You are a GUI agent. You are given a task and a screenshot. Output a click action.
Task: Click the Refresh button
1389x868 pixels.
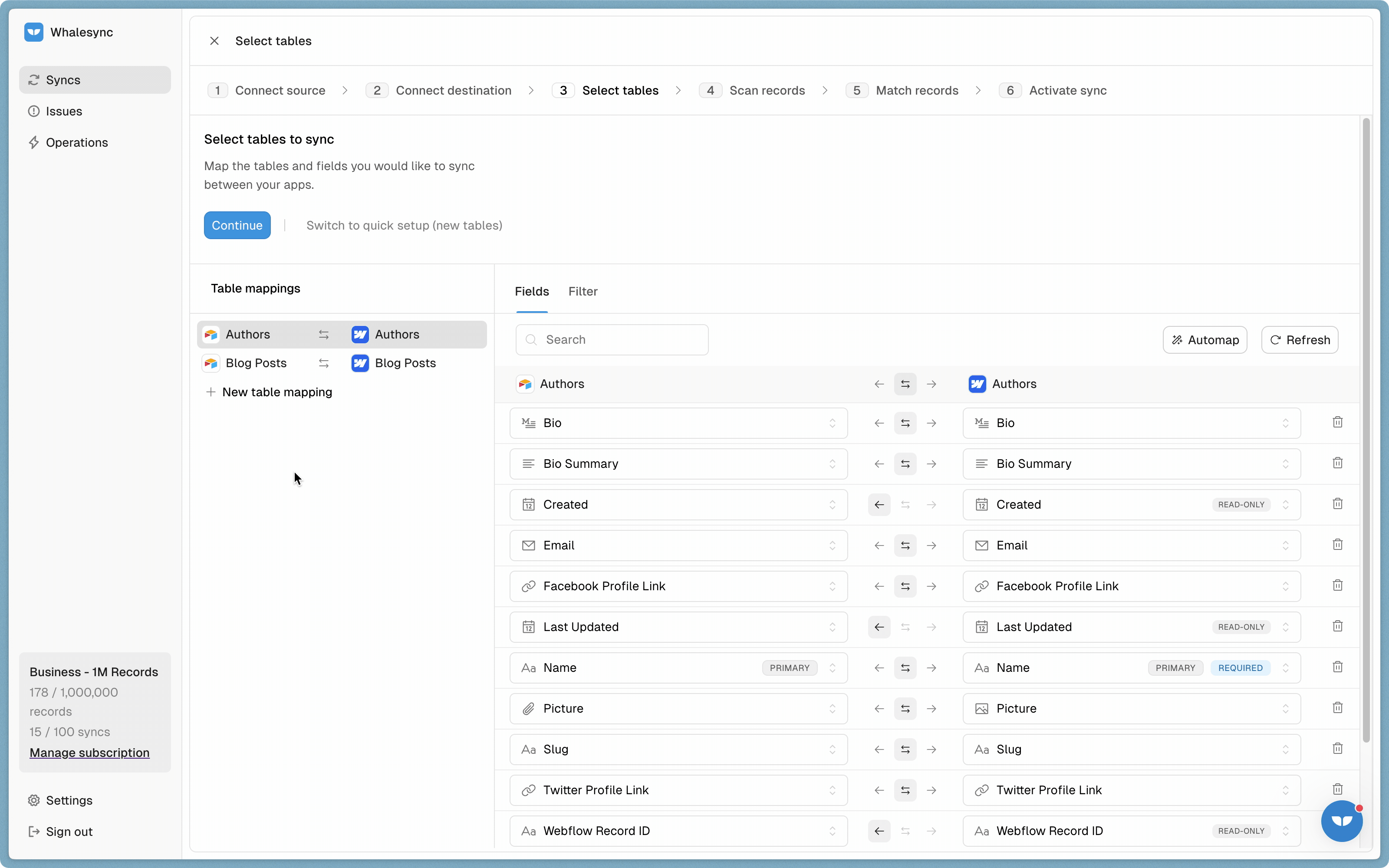pyautogui.click(x=1300, y=340)
